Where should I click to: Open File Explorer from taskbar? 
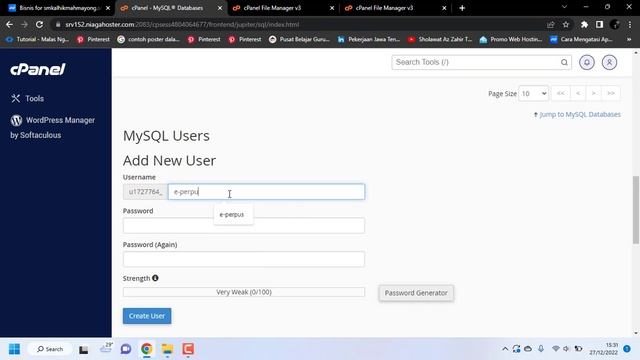[x=167, y=349]
